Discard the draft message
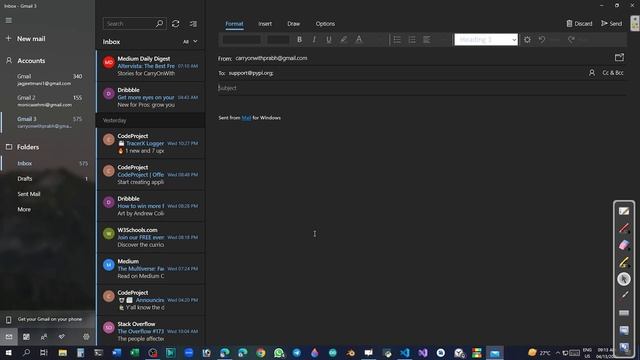This screenshot has height=360, width=640. [x=579, y=24]
